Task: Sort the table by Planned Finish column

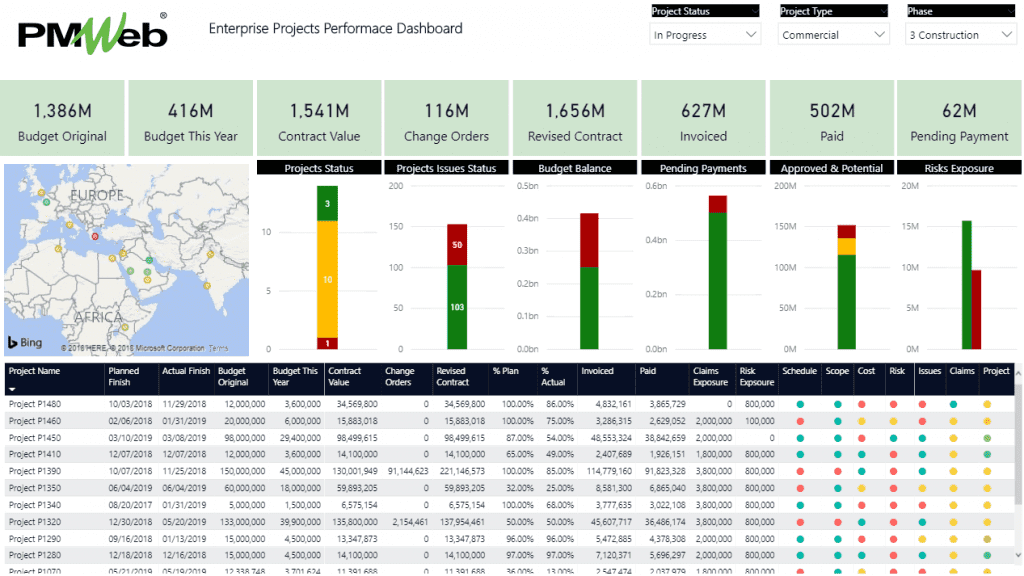Action: tap(124, 376)
